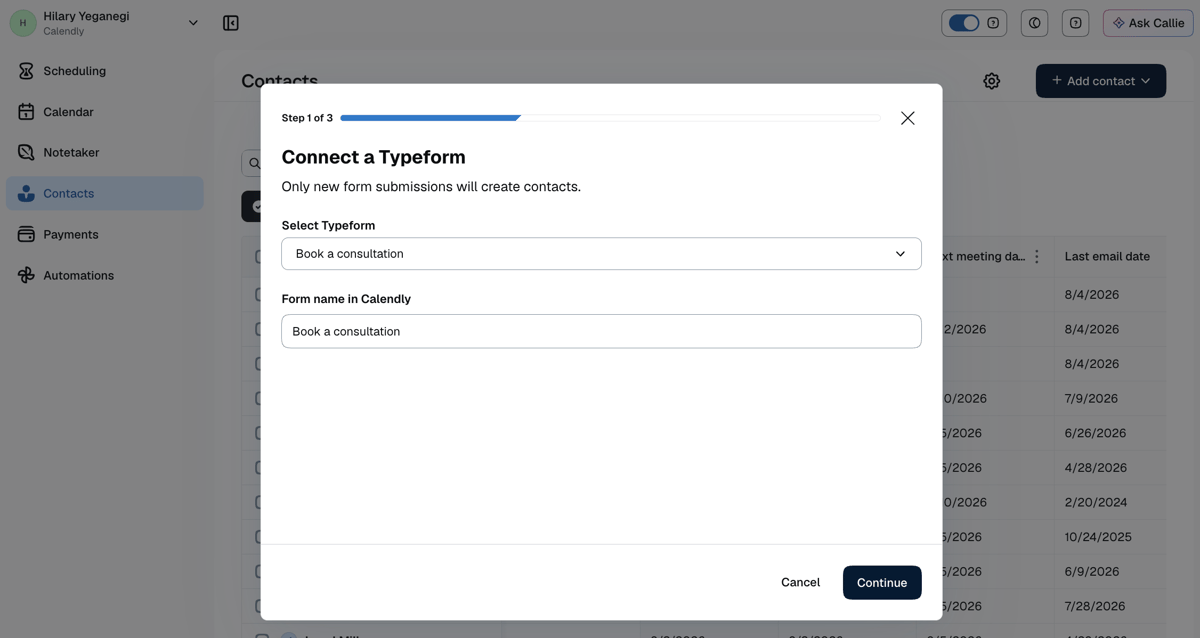Viewport: 1200px width, 638px height.
Task: Go to the Contacts page in the sidebar
Action: pyautogui.click(x=104, y=194)
